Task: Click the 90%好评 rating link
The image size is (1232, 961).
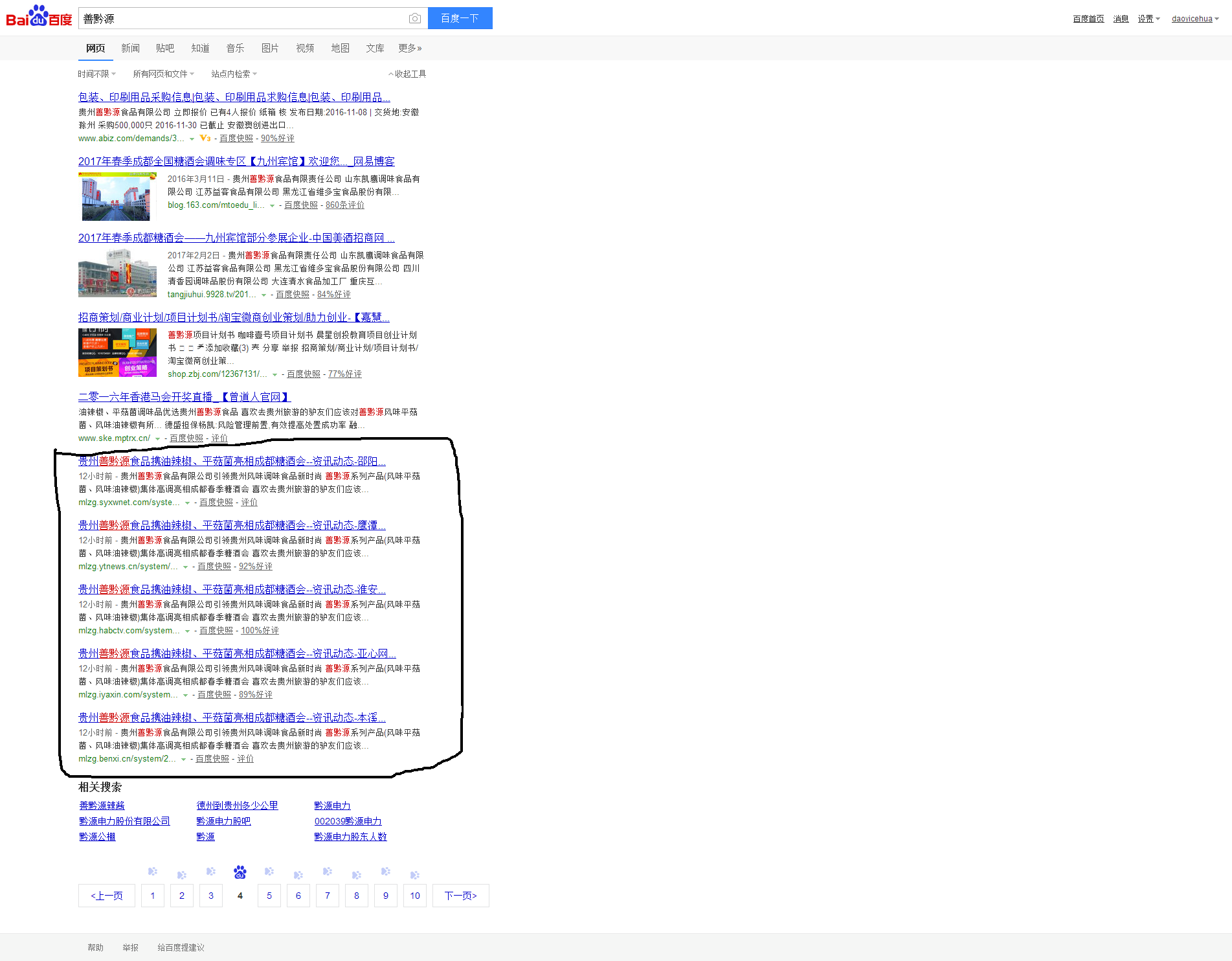Action: [x=278, y=139]
